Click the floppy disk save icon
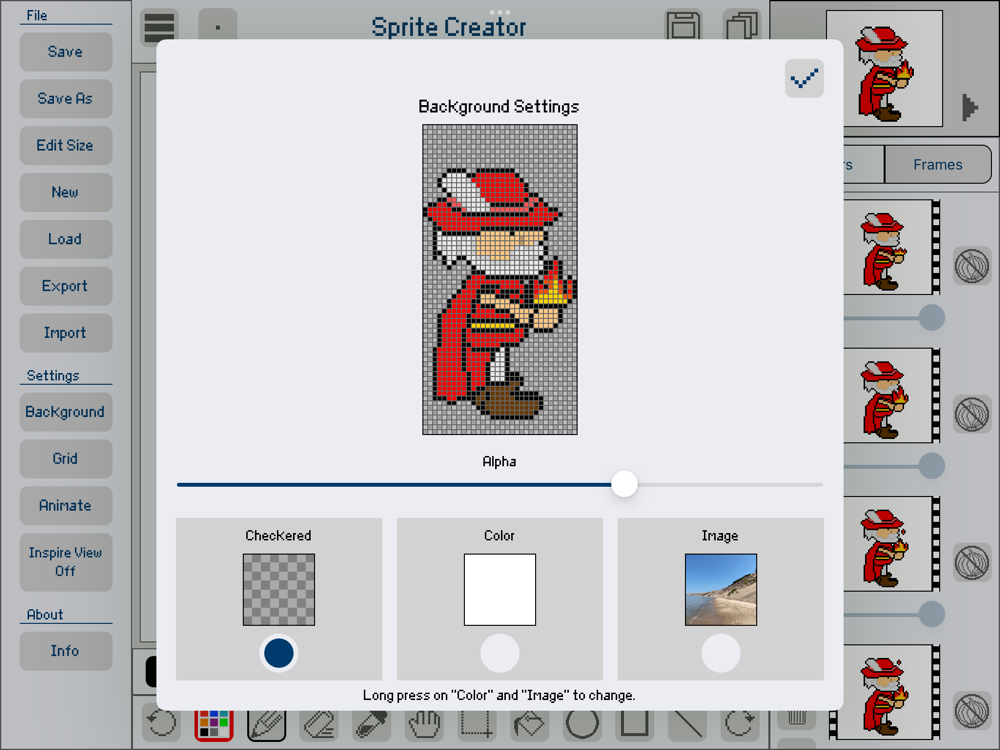The width and height of the screenshot is (1000, 750). 684,27
